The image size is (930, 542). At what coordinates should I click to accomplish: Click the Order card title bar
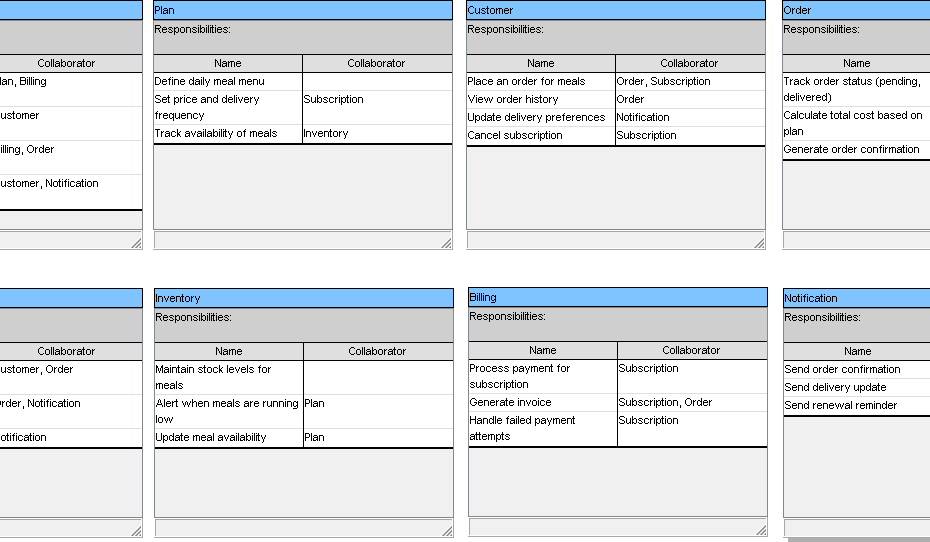[856, 10]
